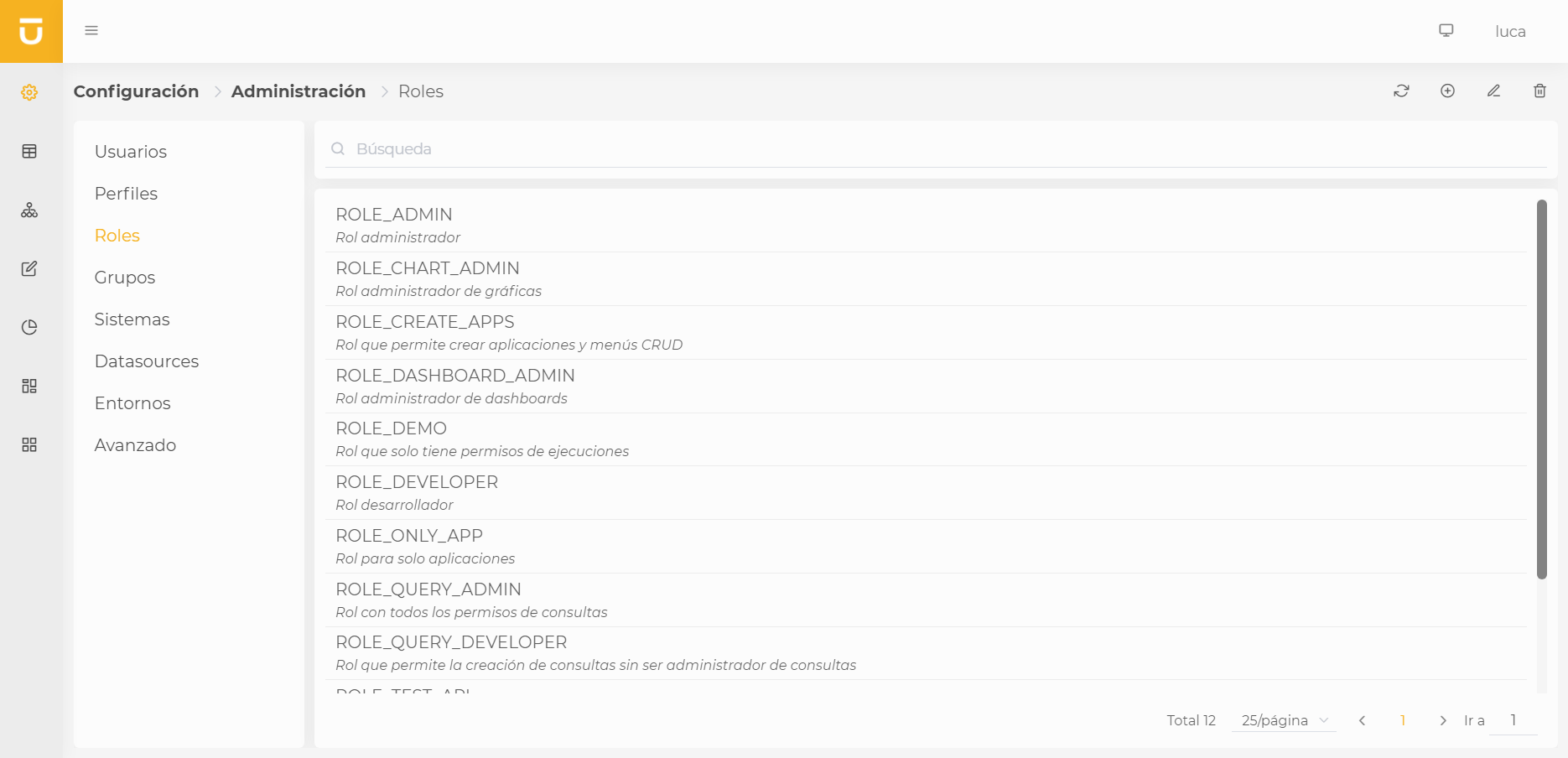Open the Datasources menu item
The image size is (1568, 758).
point(147,361)
